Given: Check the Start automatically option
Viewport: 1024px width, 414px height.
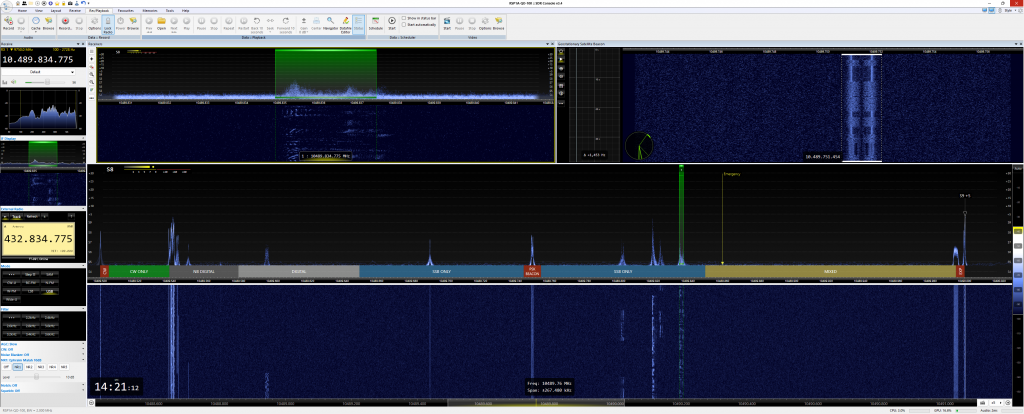Looking at the screenshot, I should tap(404, 24).
